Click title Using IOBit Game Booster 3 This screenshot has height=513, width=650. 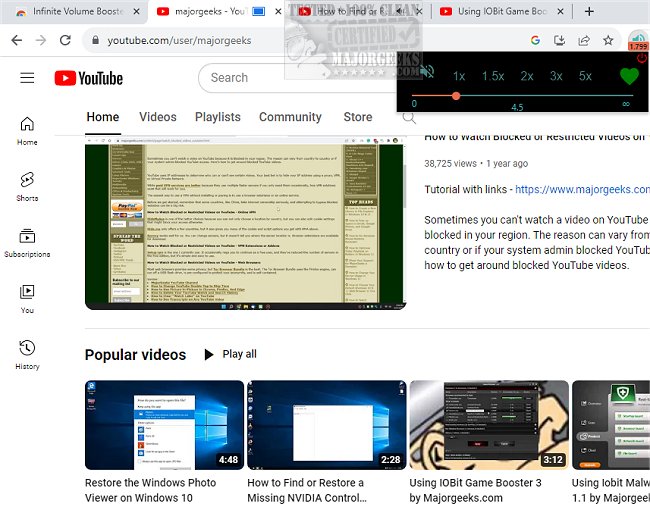pyautogui.click(x=475, y=490)
